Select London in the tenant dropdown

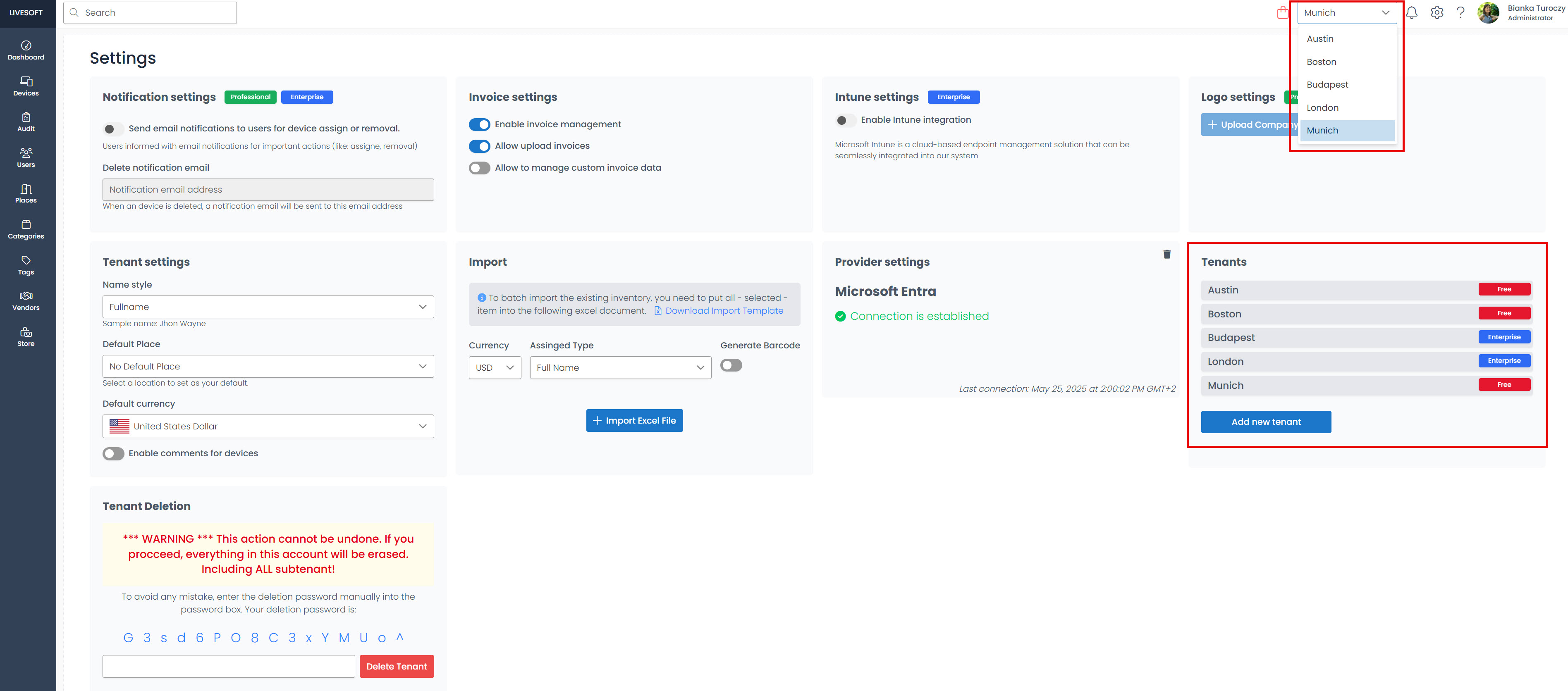pyautogui.click(x=1346, y=108)
